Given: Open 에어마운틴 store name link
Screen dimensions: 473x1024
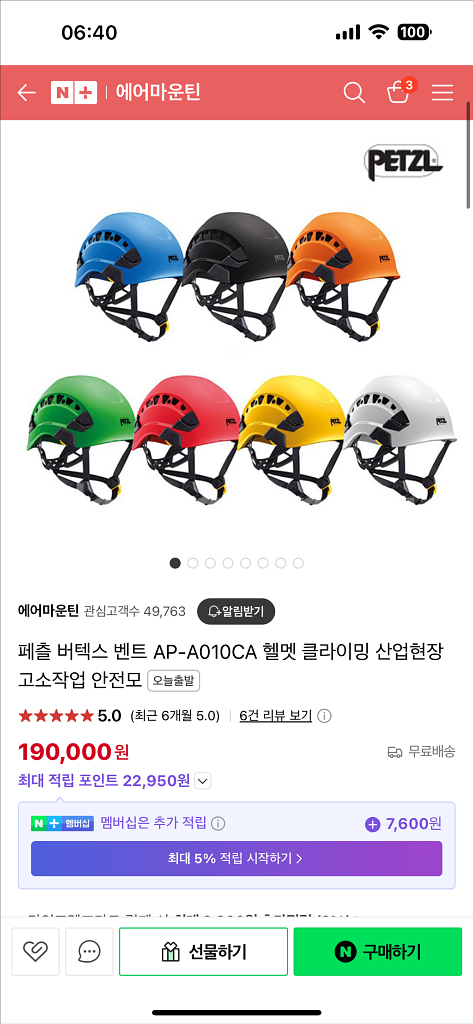Looking at the screenshot, I should click(48, 611).
